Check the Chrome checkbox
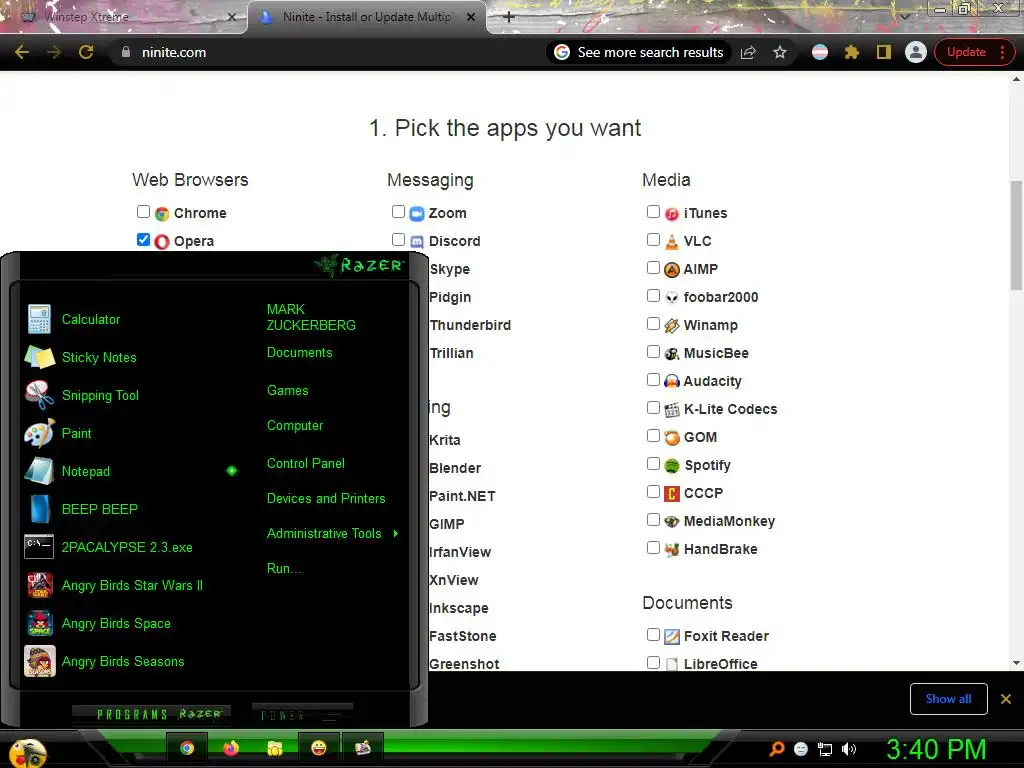Viewport: 1024px width, 768px height. coord(143,212)
